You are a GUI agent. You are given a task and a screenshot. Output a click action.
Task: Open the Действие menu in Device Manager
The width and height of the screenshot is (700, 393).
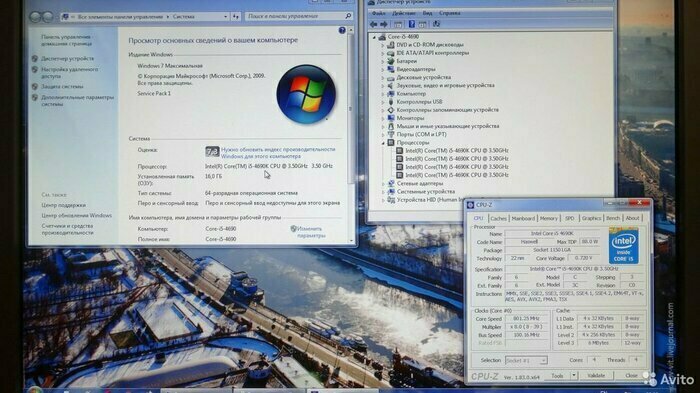tap(404, 13)
